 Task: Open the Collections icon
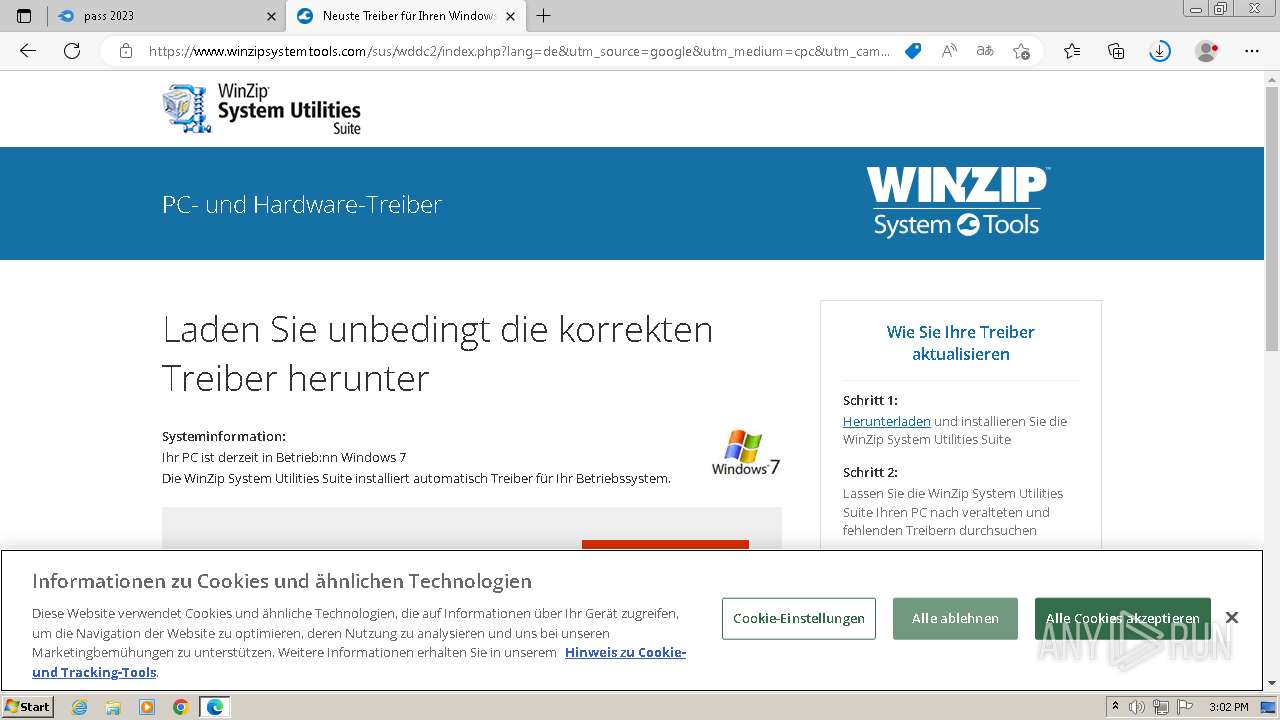pyautogui.click(x=1116, y=51)
